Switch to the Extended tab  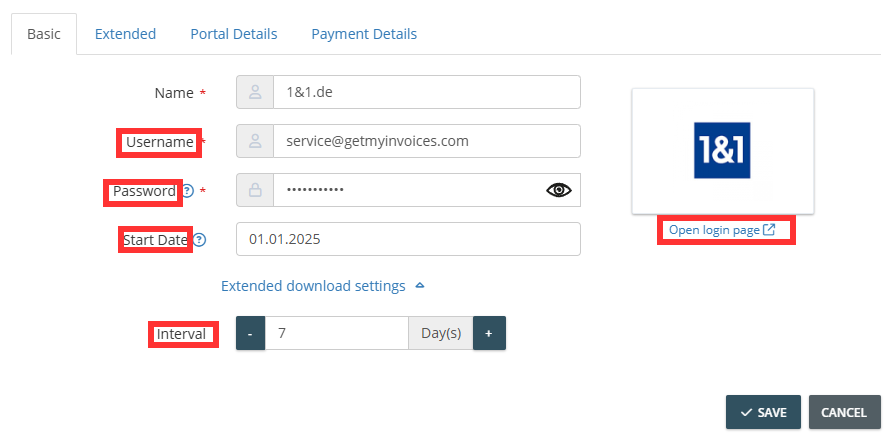[125, 34]
